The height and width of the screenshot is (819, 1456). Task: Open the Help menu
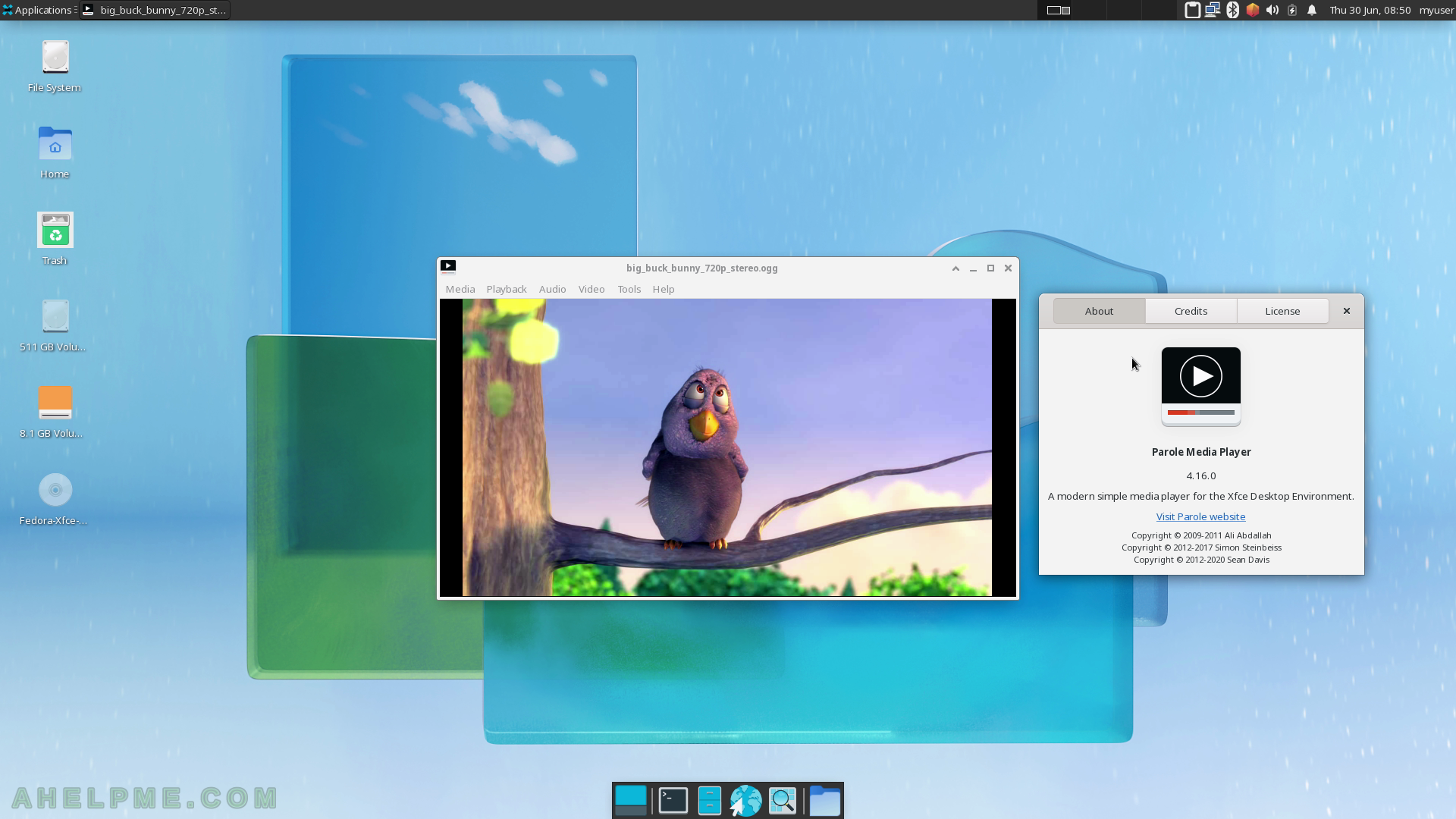663,289
